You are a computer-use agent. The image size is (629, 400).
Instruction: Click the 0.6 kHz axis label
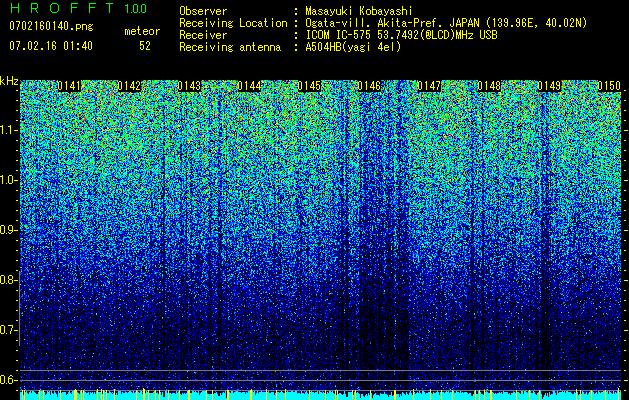[9, 380]
